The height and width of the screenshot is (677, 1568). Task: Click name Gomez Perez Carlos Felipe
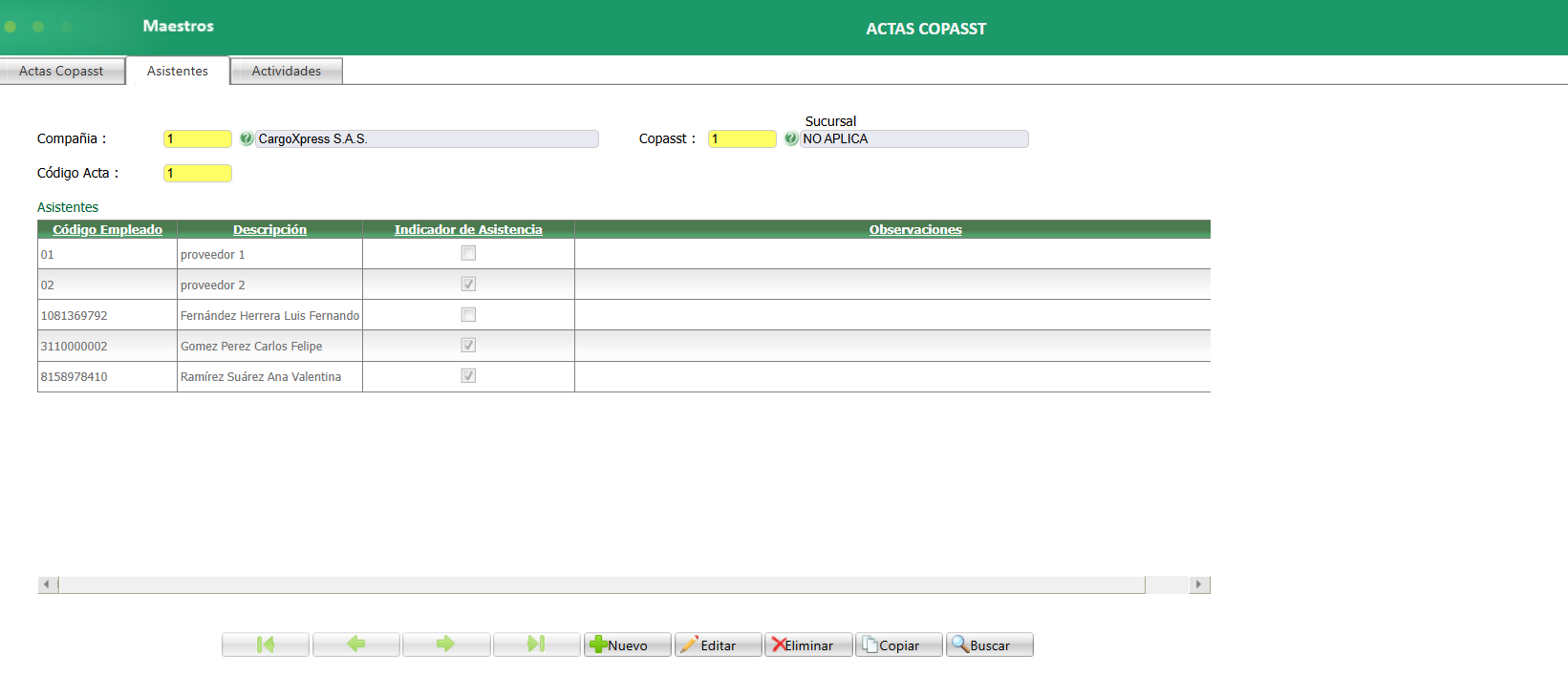click(x=269, y=346)
